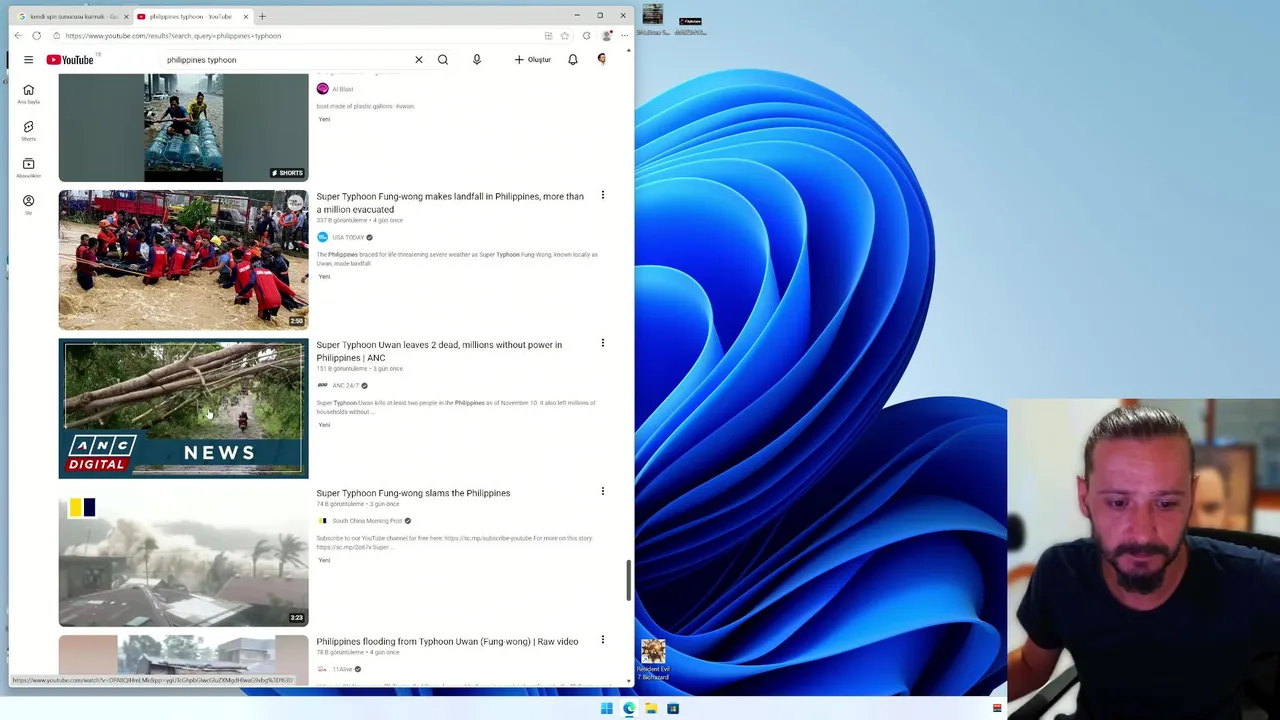Image resolution: width=1280 pixels, height=720 pixels.
Task: Close the kendi vpn sunucusu kurmak tab
Action: point(126,16)
